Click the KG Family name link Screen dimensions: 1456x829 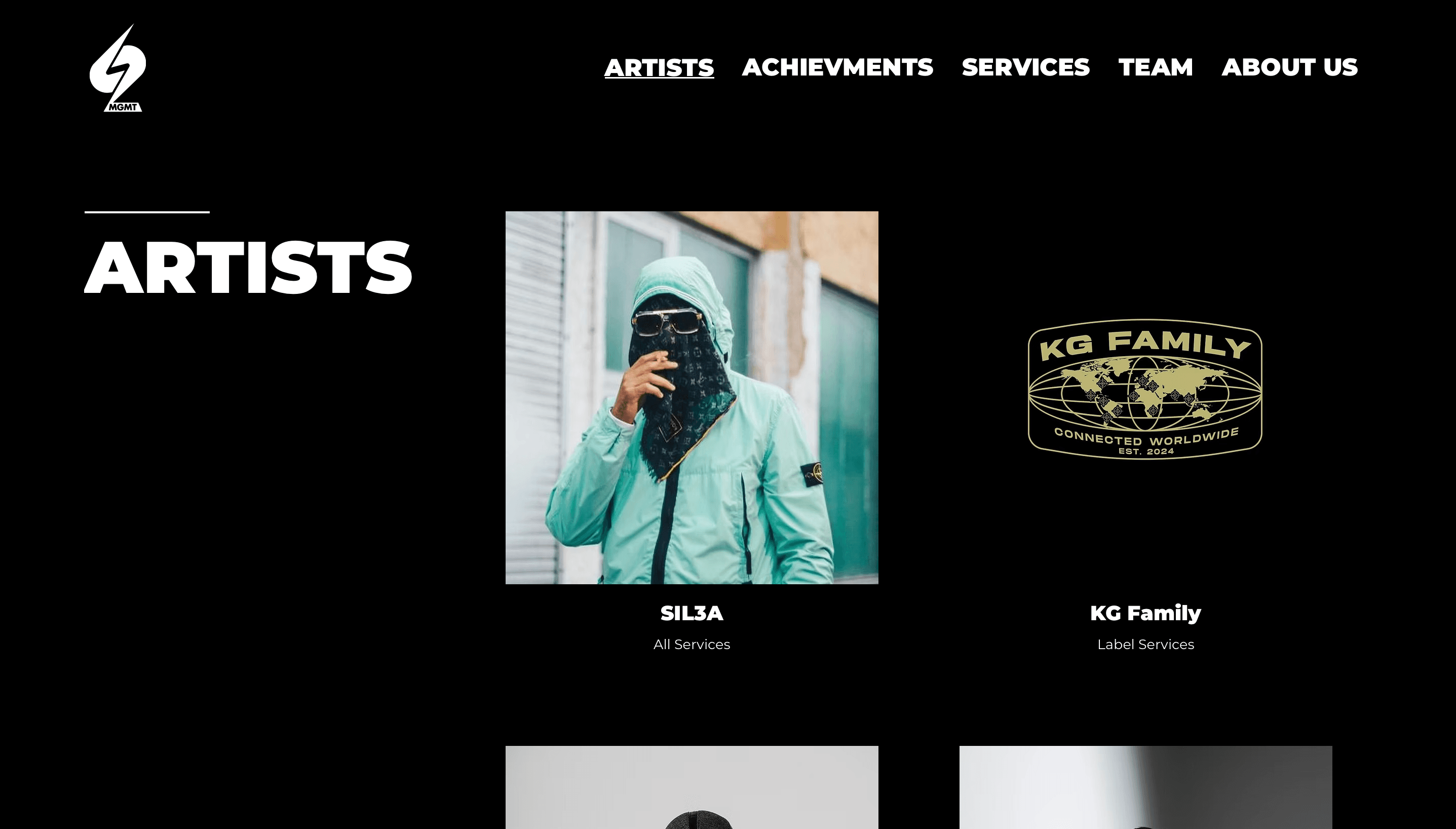(1145, 613)
